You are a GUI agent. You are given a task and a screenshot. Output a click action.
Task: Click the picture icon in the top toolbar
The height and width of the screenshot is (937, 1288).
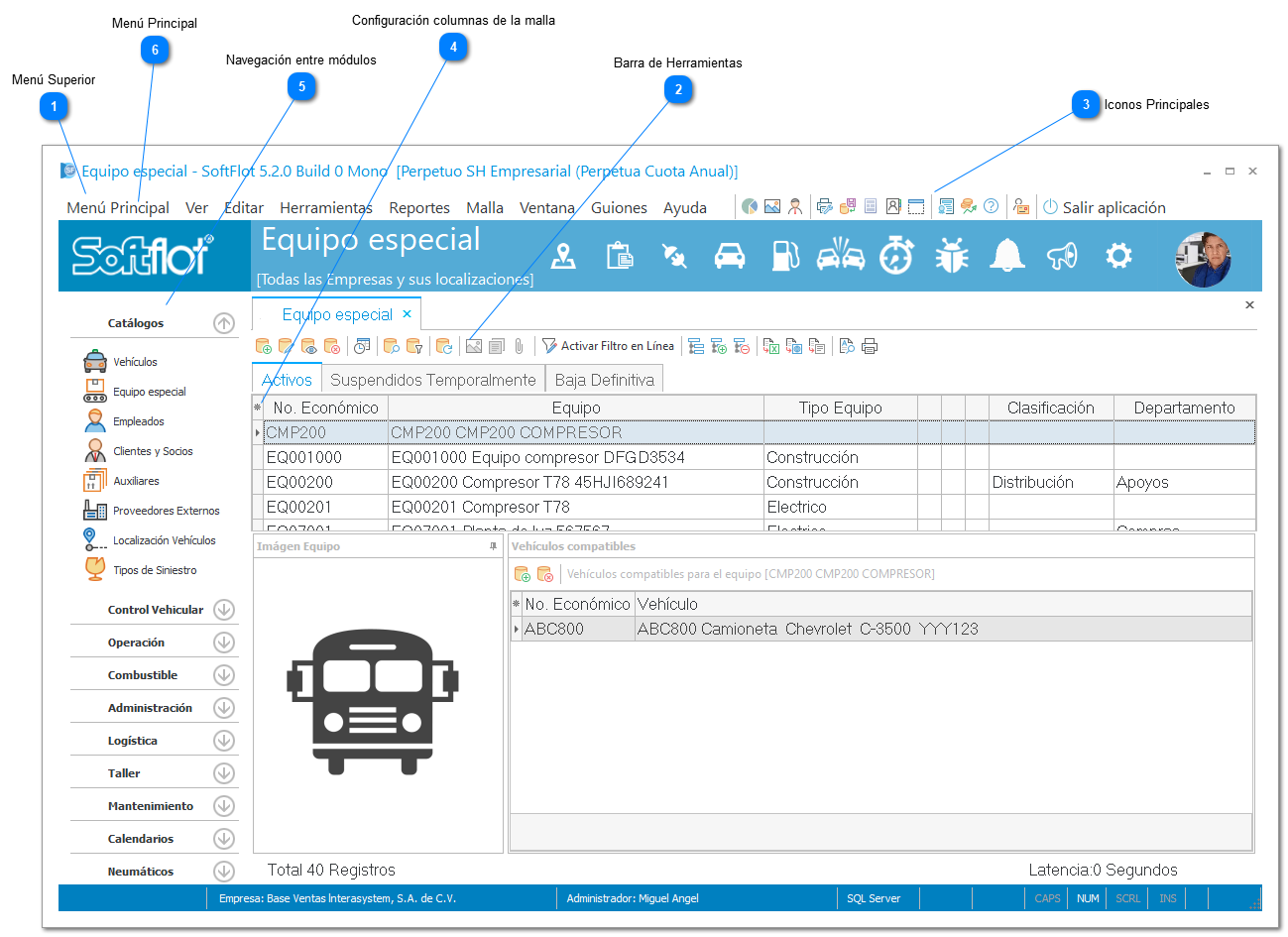pos(772,206)
